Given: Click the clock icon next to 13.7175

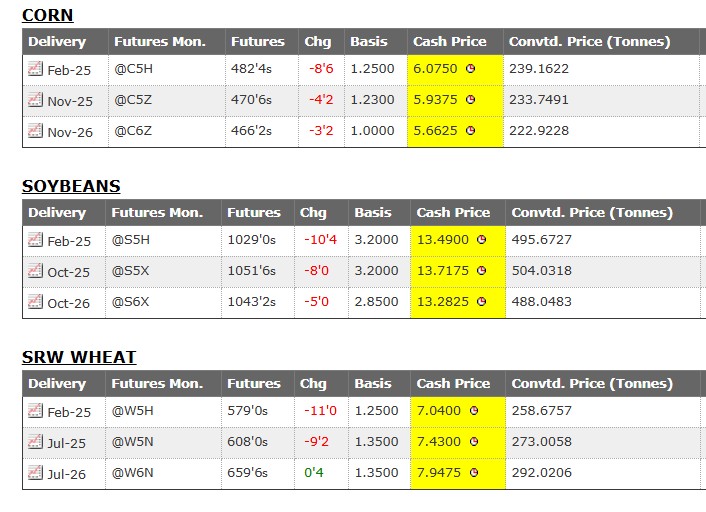Looking at the screenshot, I should click(x=482, y=272).
